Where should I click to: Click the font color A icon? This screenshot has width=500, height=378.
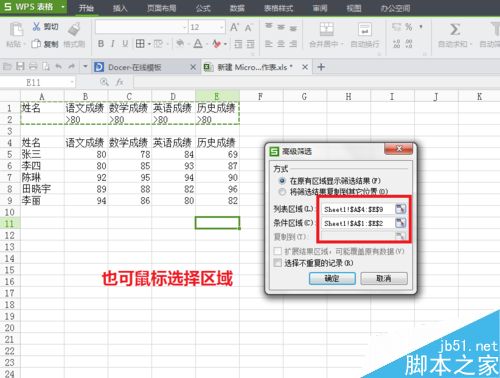pyautogui.click(x=198, y=44)
